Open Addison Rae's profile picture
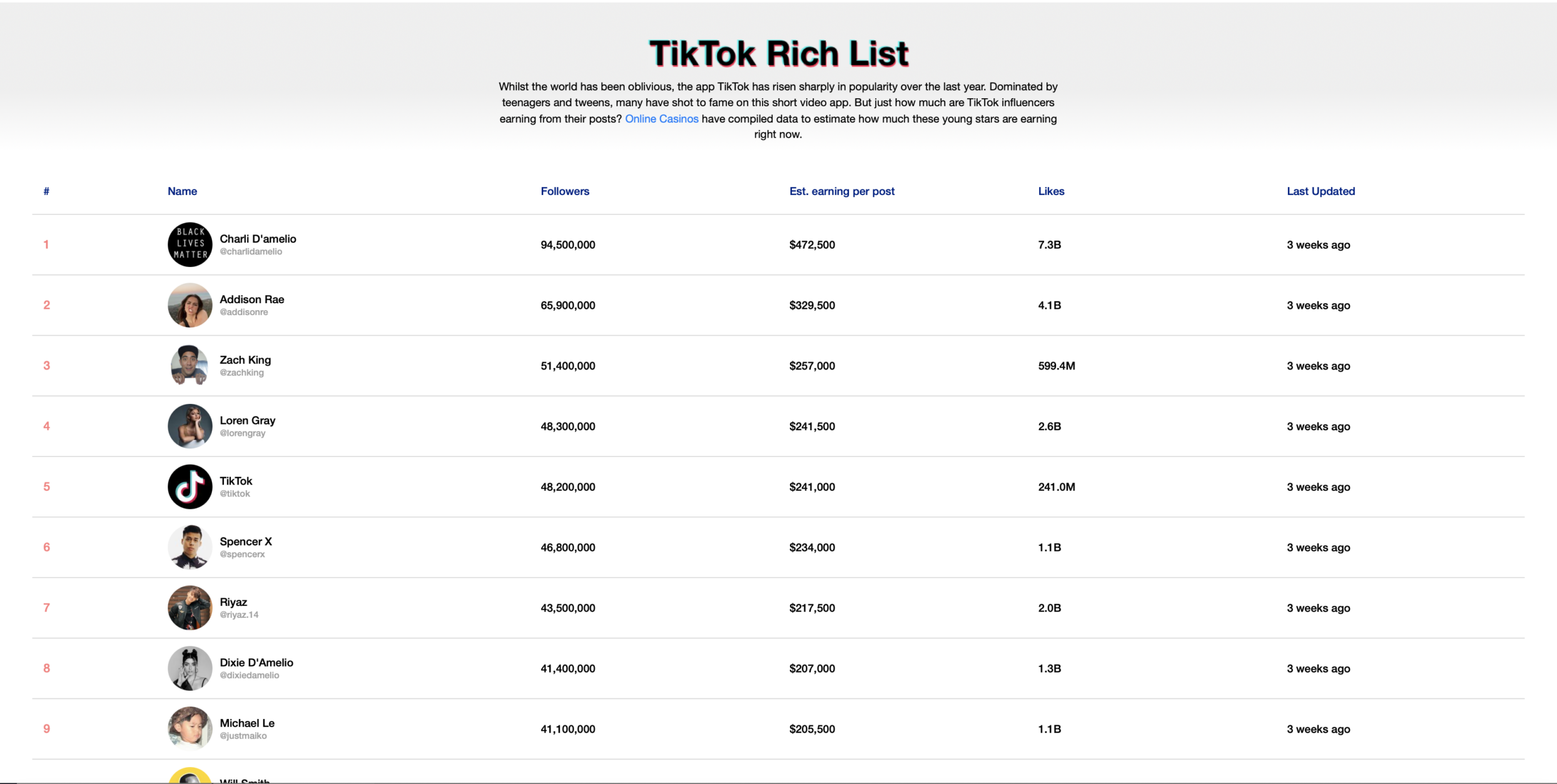Image resolution: width=1557 pixels, height=784 pixels. tap(190, 305)
